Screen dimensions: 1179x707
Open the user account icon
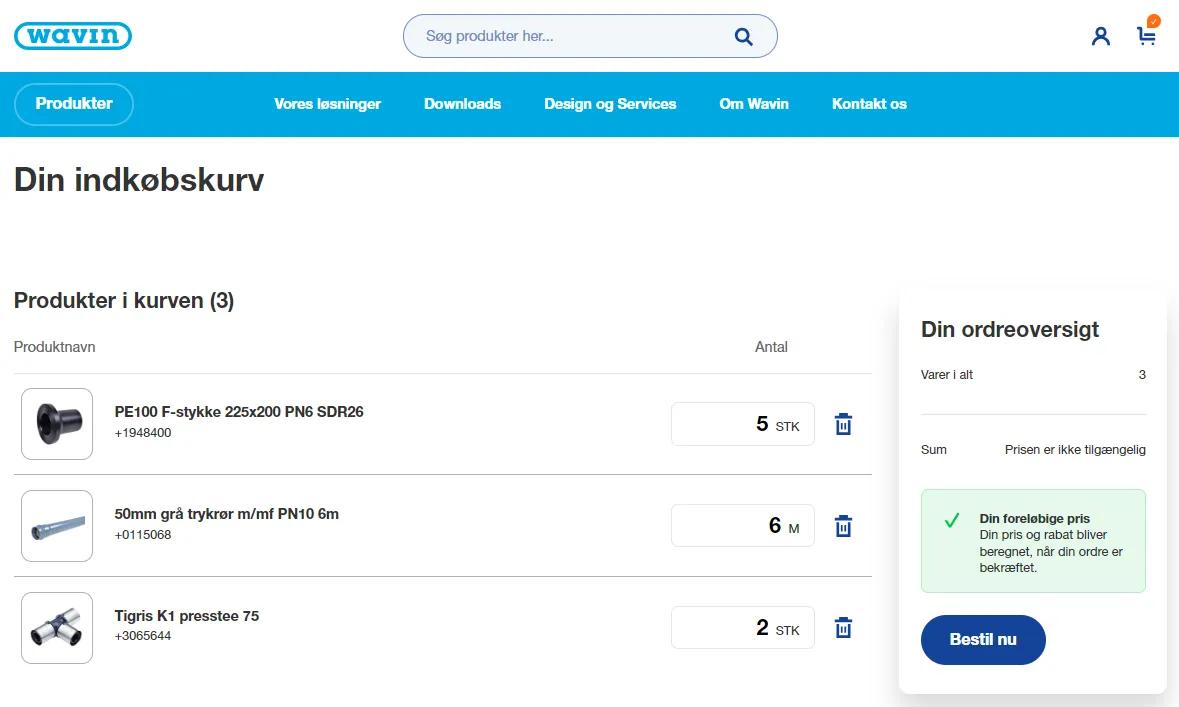click(1100, 36)
